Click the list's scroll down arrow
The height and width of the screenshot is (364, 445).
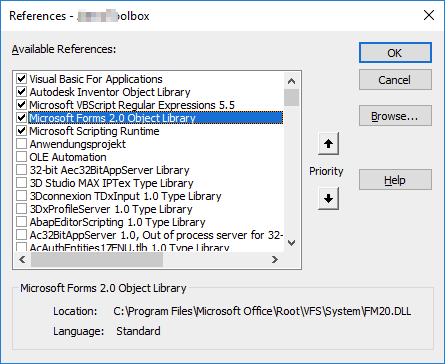[x=292, y=243]
